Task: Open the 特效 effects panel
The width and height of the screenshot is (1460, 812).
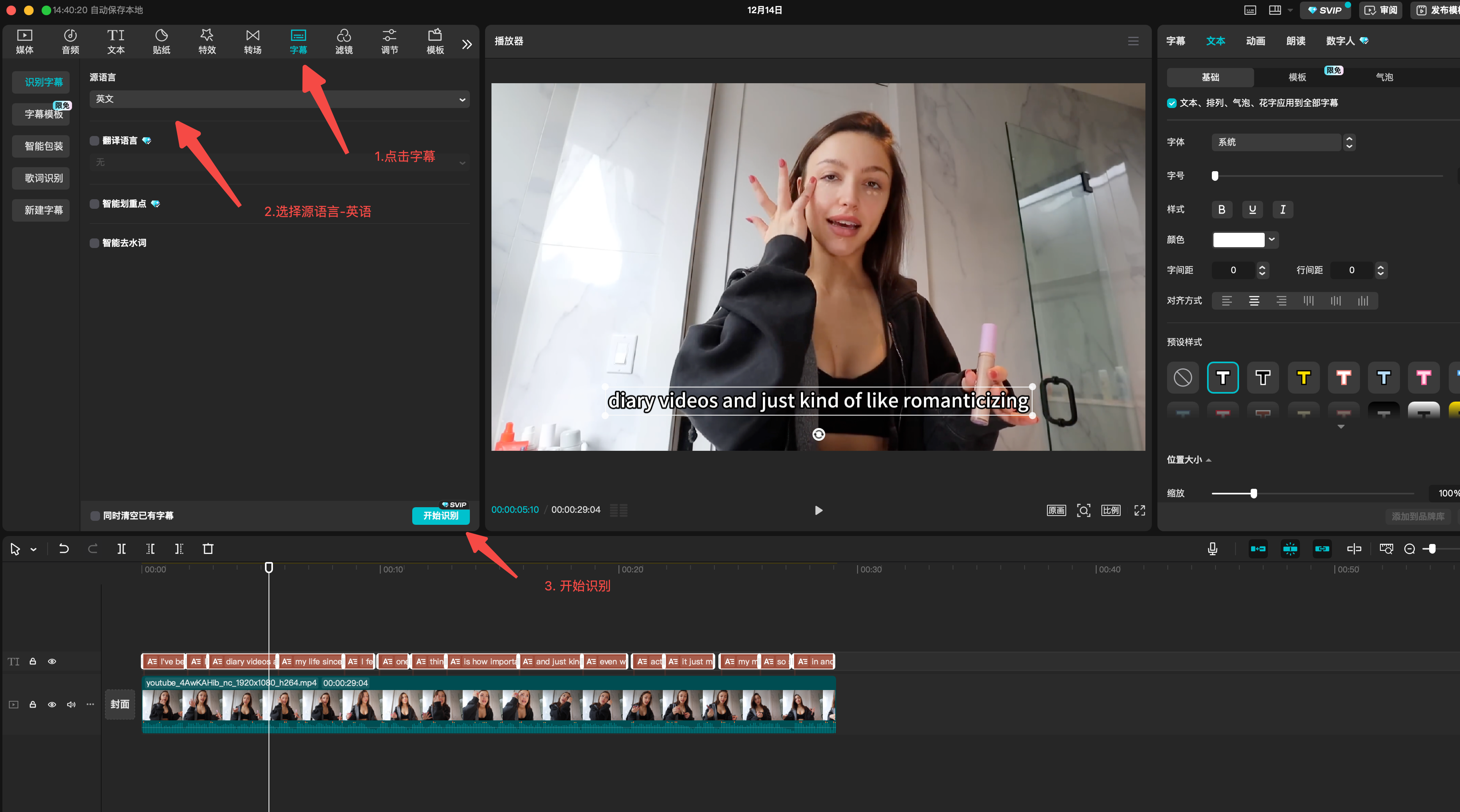Action: click(207, 41)
